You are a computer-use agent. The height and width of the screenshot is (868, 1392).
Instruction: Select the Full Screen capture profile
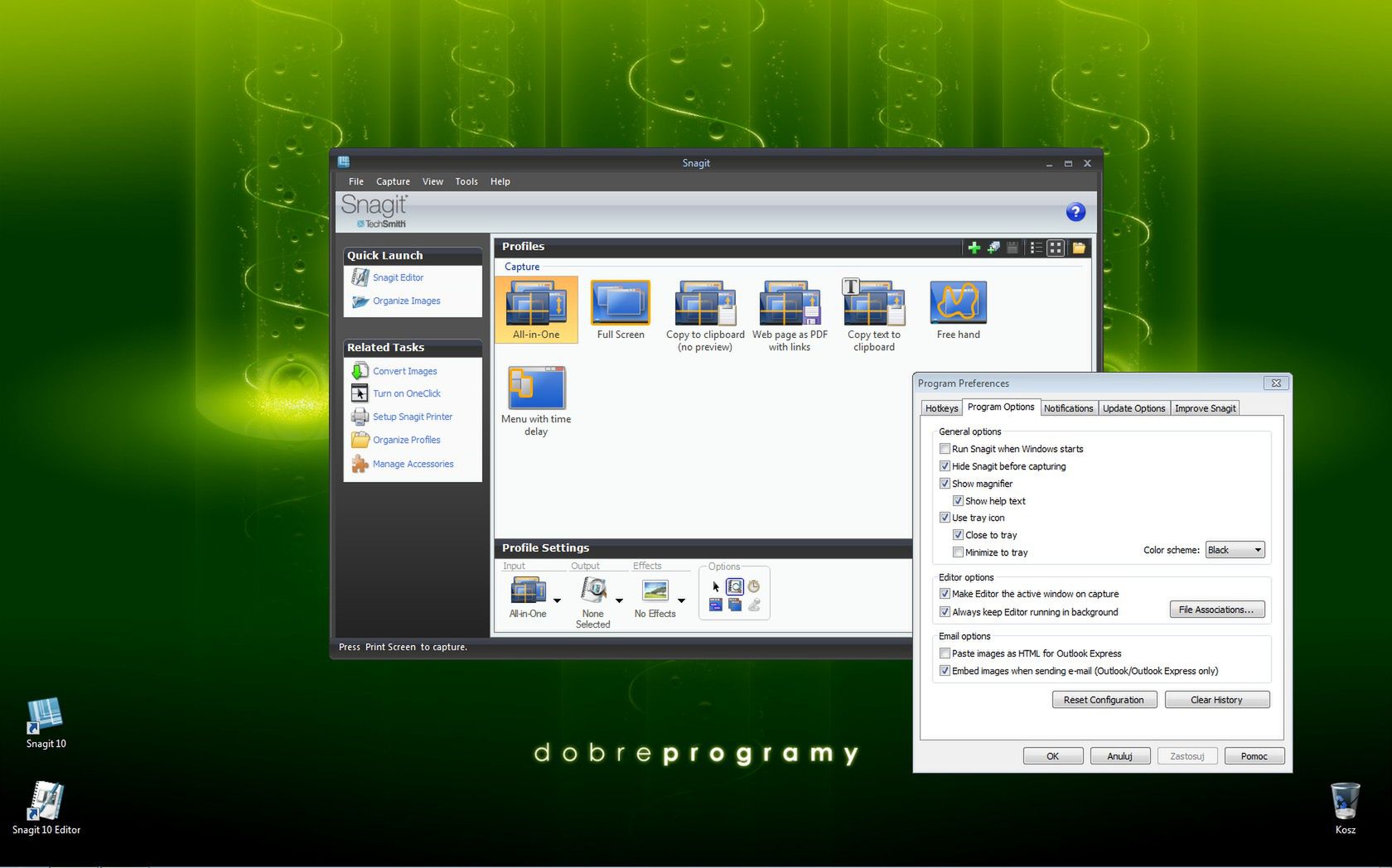point(621,309)
